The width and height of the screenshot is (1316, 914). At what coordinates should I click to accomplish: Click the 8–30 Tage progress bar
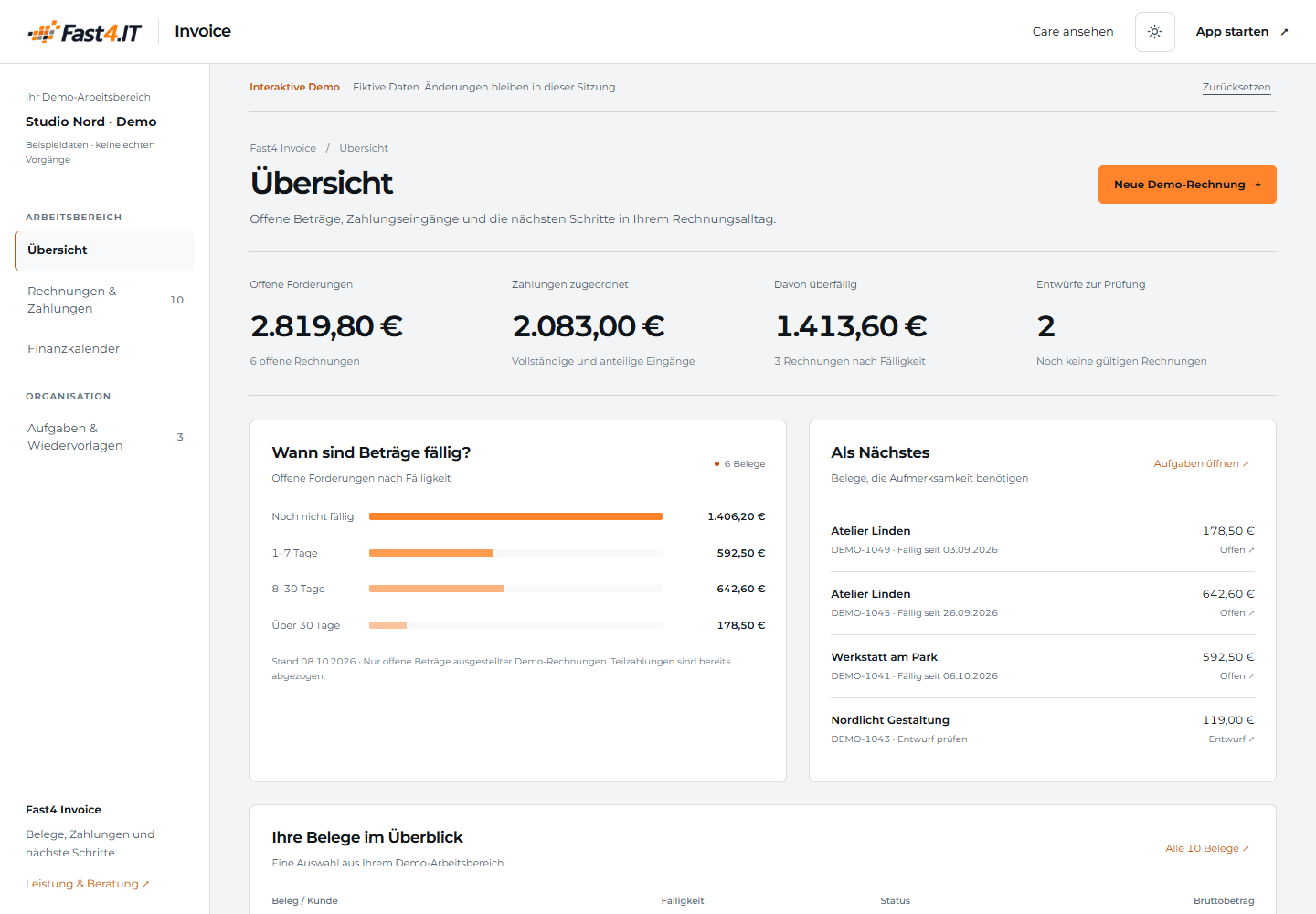pyautogui.click(x=515, y=589)
